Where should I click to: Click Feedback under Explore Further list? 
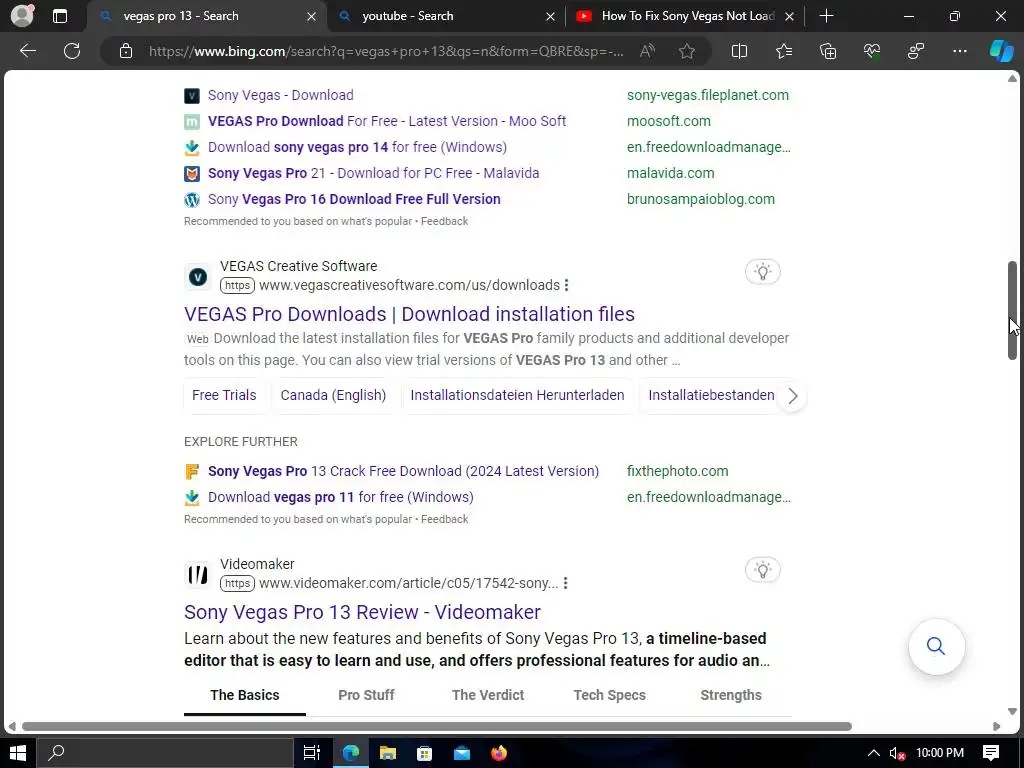click(444, 519)
